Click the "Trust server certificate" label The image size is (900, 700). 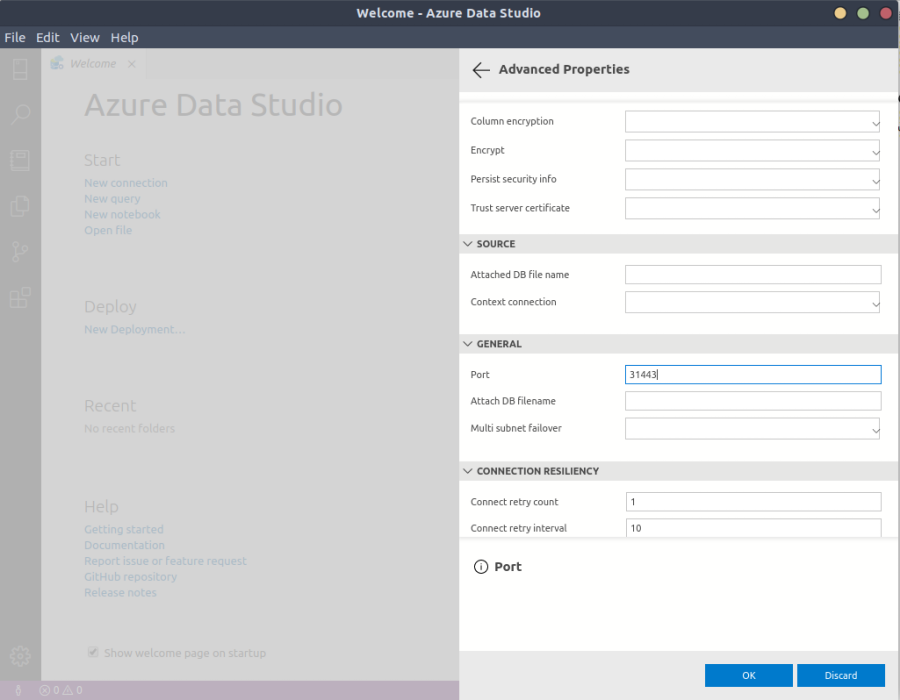tap(520, 208)
